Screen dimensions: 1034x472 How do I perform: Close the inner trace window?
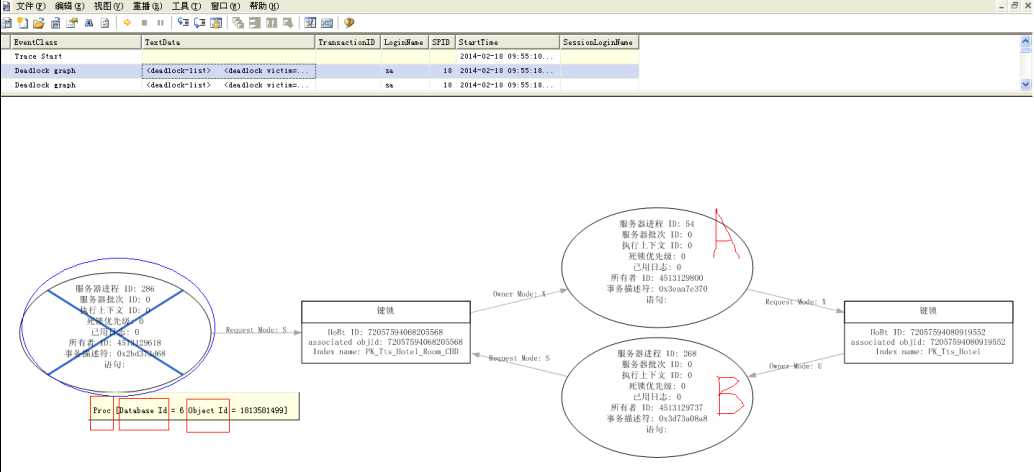[1027, 5]
